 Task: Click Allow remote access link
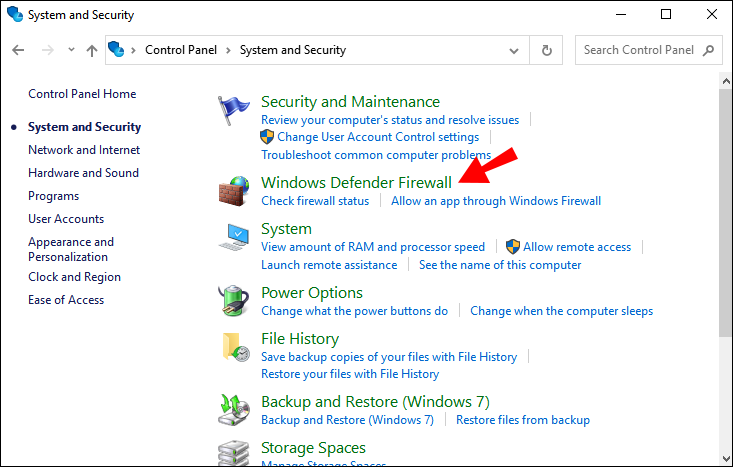[x=577, y=247]
